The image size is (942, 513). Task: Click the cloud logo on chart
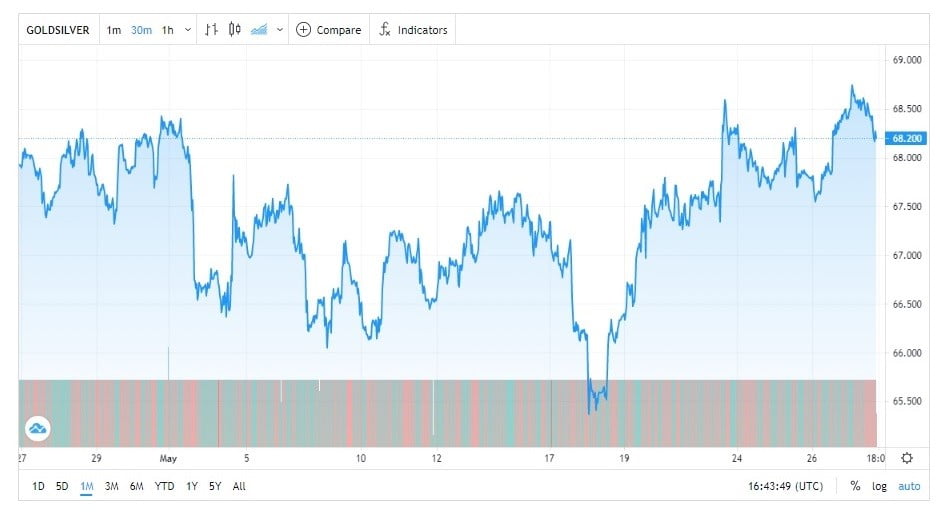point(38,429)
